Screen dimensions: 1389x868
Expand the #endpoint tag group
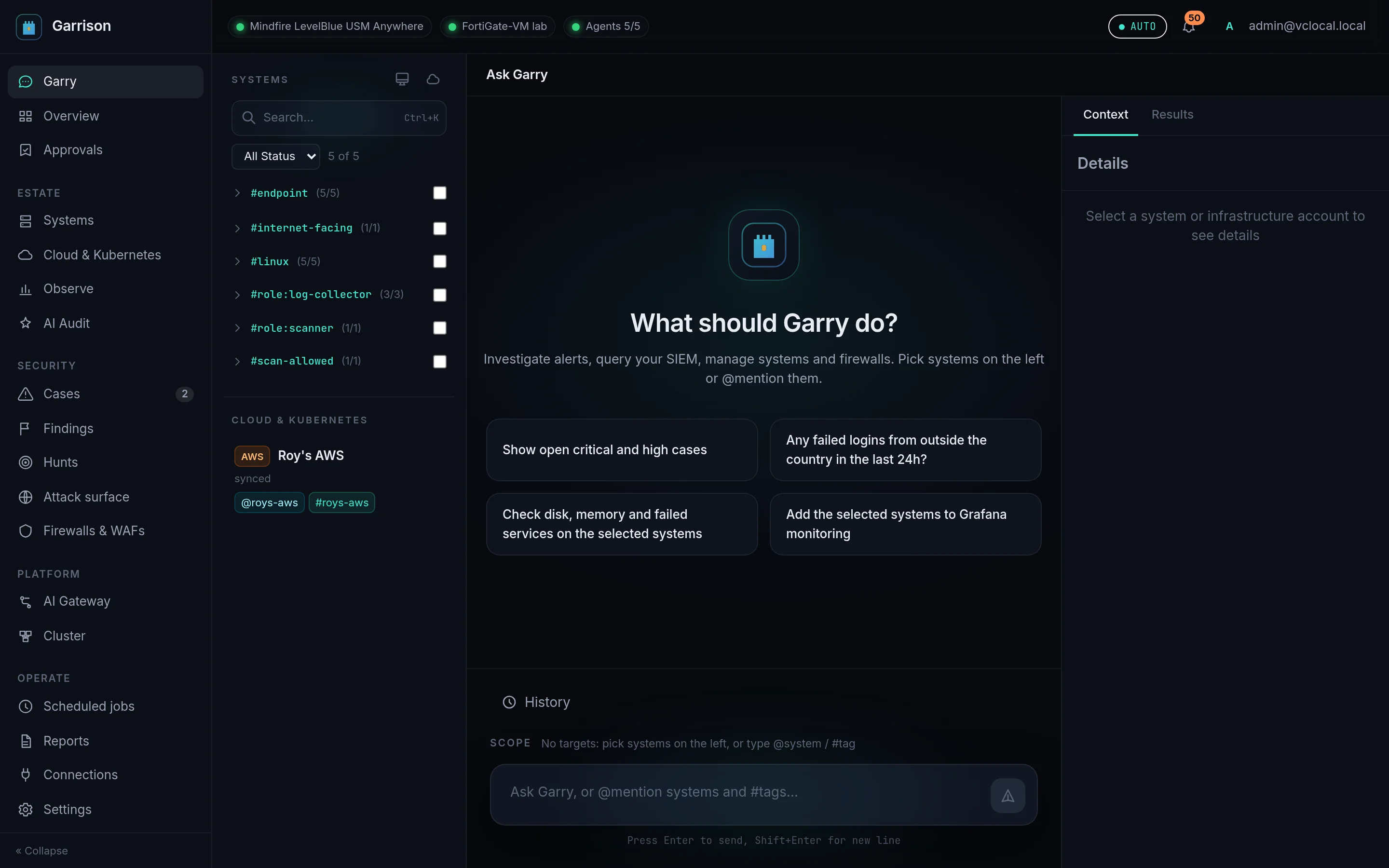(237, 193)
